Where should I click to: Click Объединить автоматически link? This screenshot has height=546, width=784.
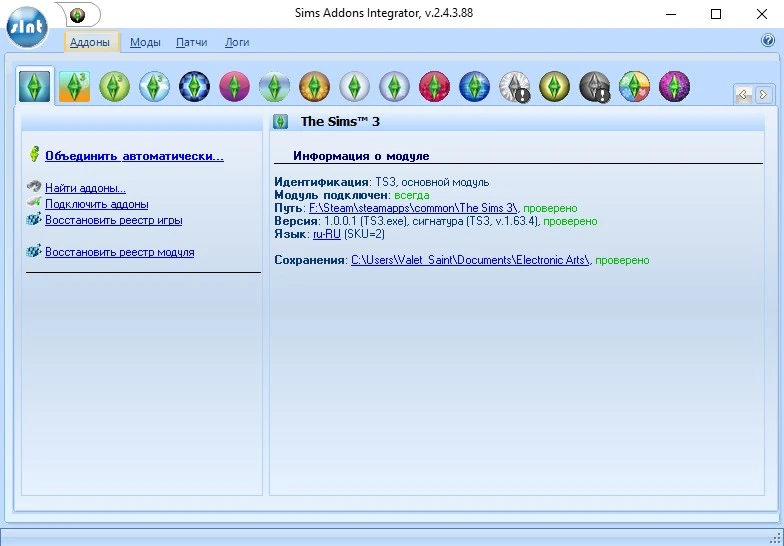[x=134, y=156]
